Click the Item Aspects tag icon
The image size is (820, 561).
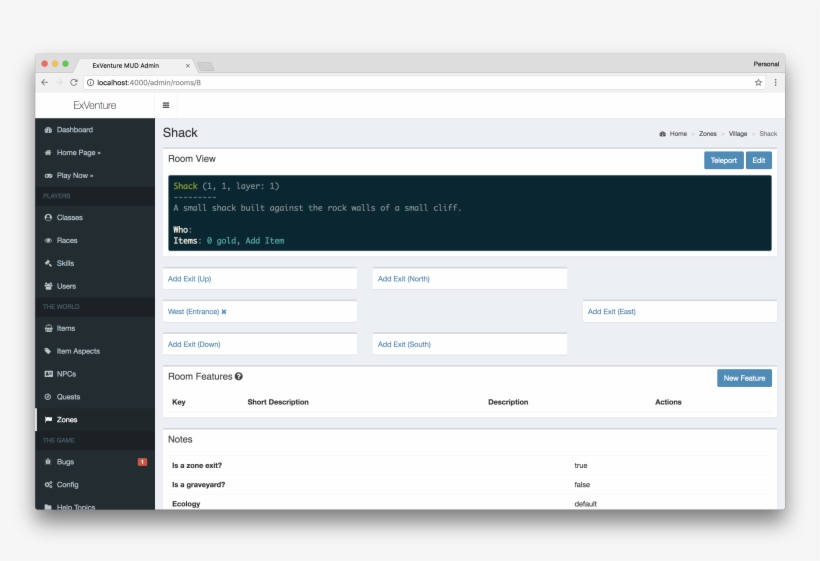(48, 351)
